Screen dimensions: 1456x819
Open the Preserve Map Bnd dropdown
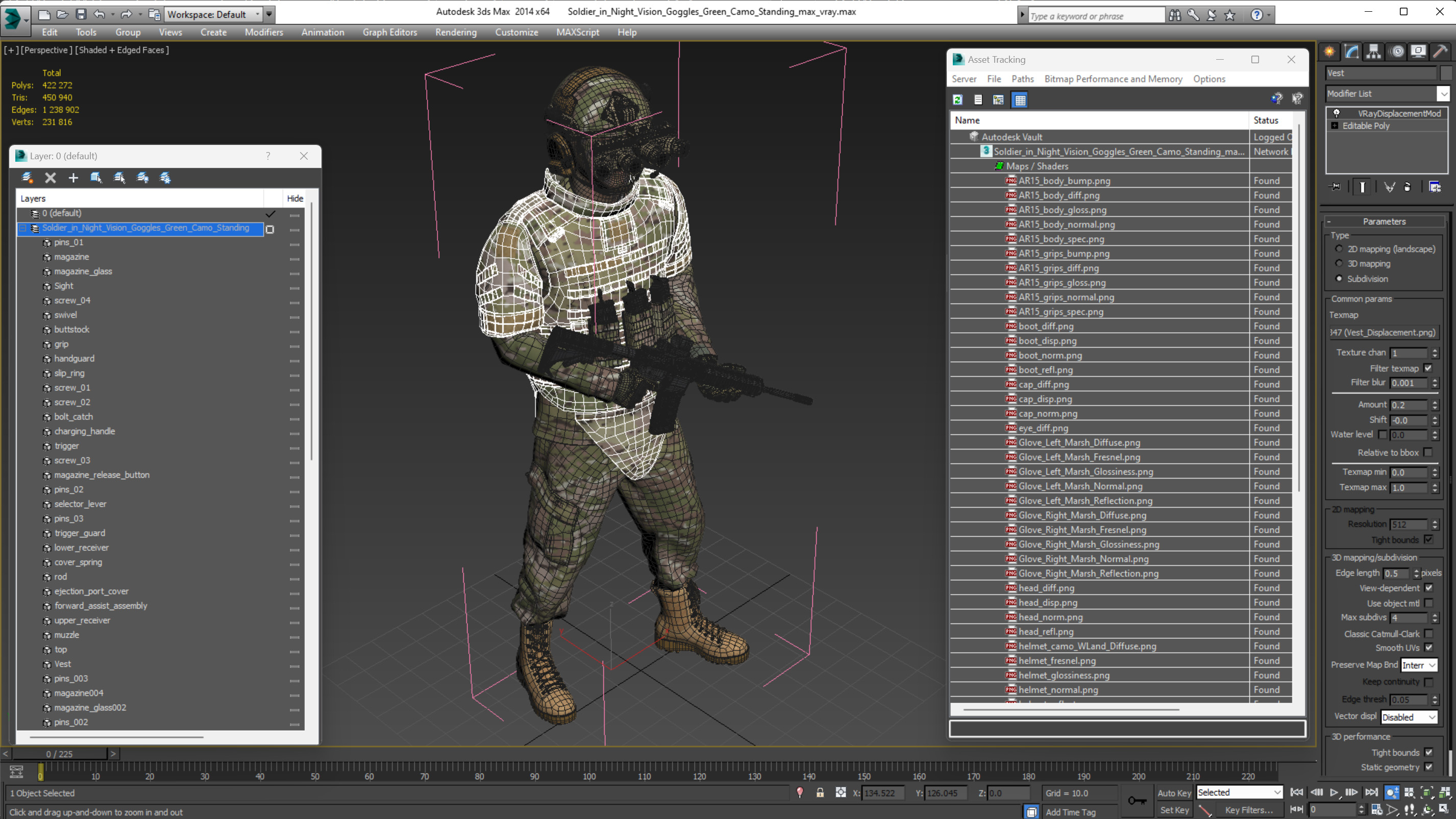(1419, 665)
